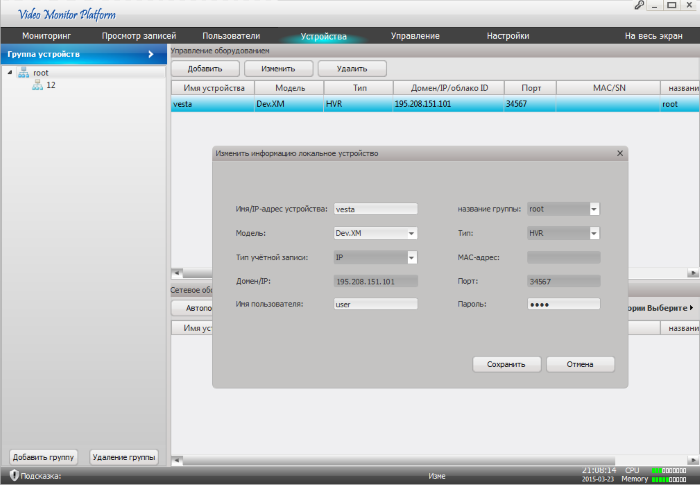Click the CPU usage meter
Image resolution: width=700 pixels, height=485 pixels.
(669, 470)
